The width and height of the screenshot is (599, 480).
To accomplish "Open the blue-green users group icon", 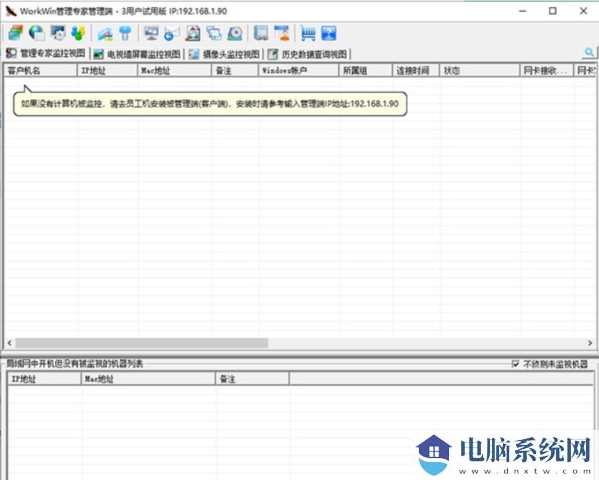I will coord(79,33).
